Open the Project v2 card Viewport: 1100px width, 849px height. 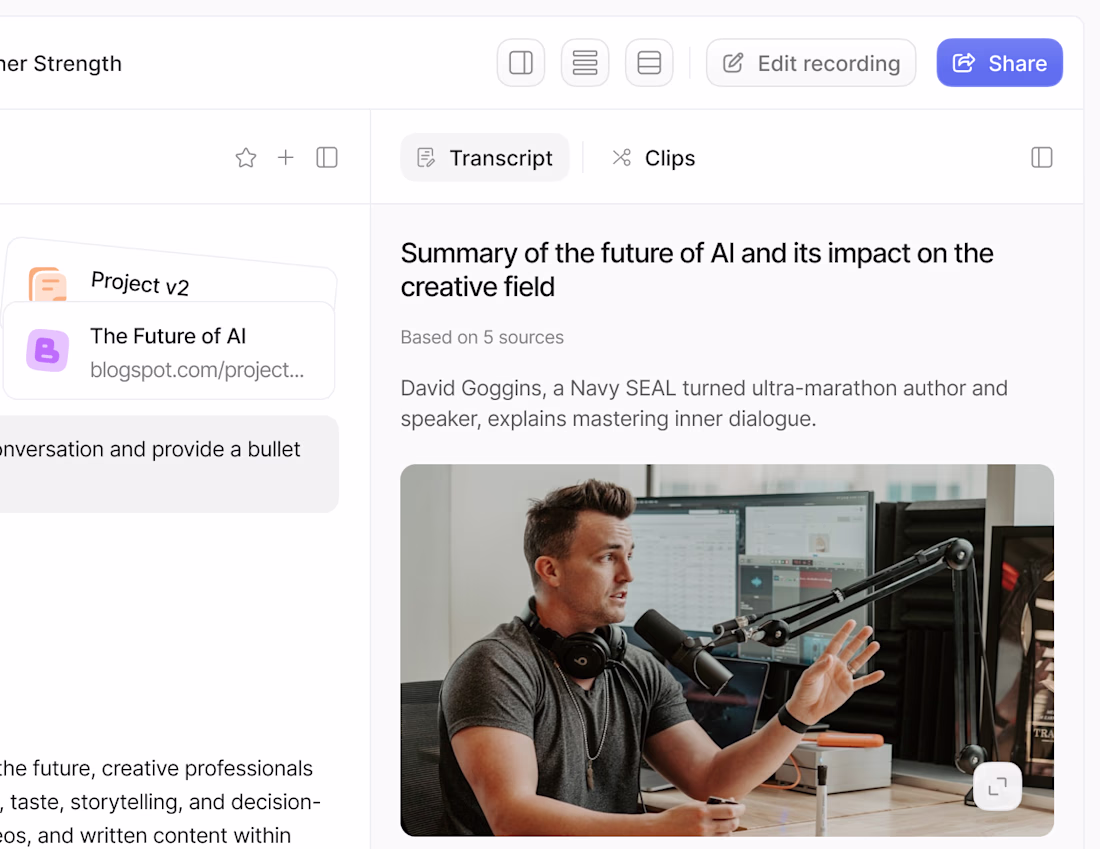pos(170,272)
